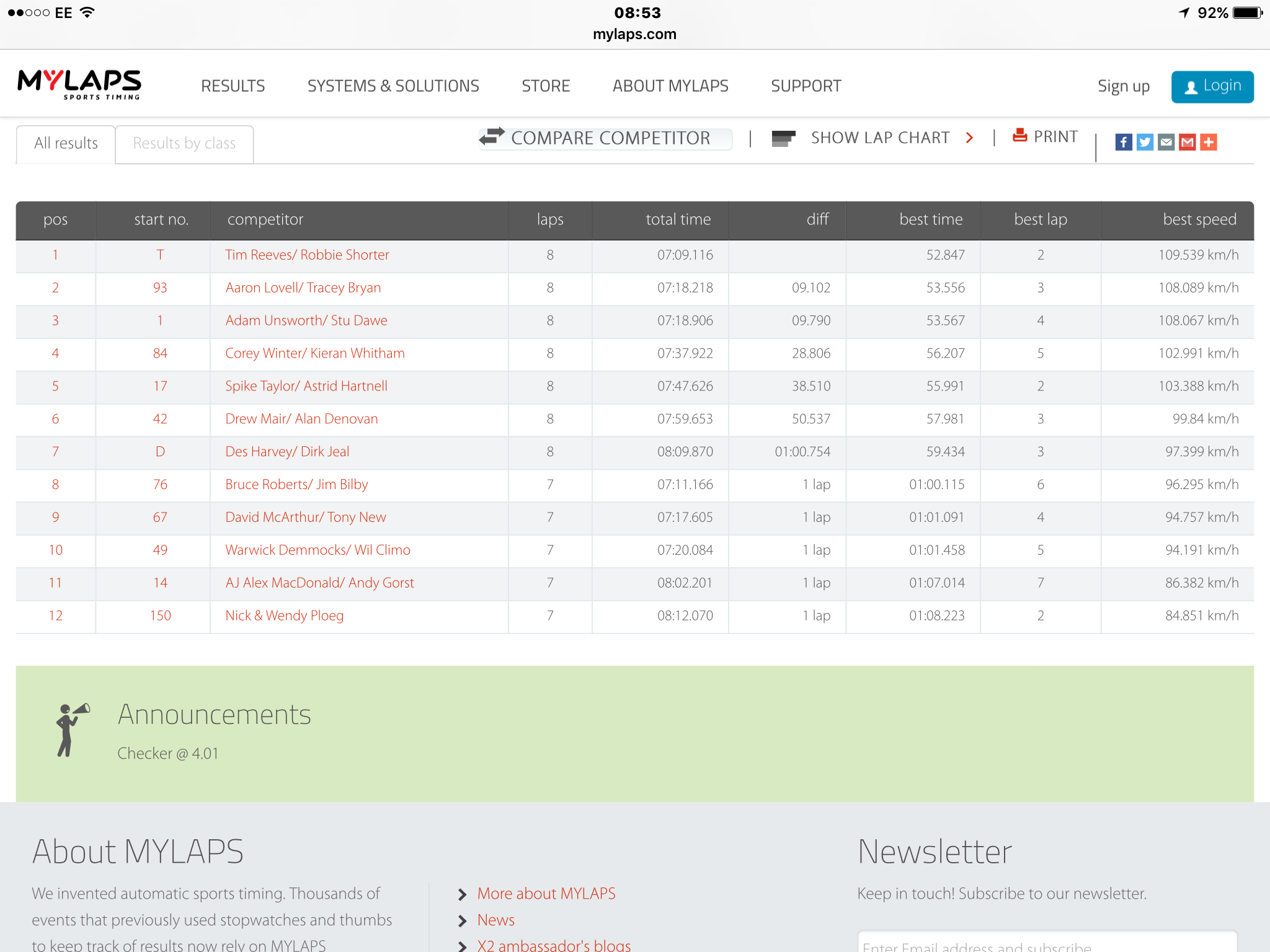The image size is (1270, 952).
Task: Share via Gmail icon
Action: (1187, 142)
